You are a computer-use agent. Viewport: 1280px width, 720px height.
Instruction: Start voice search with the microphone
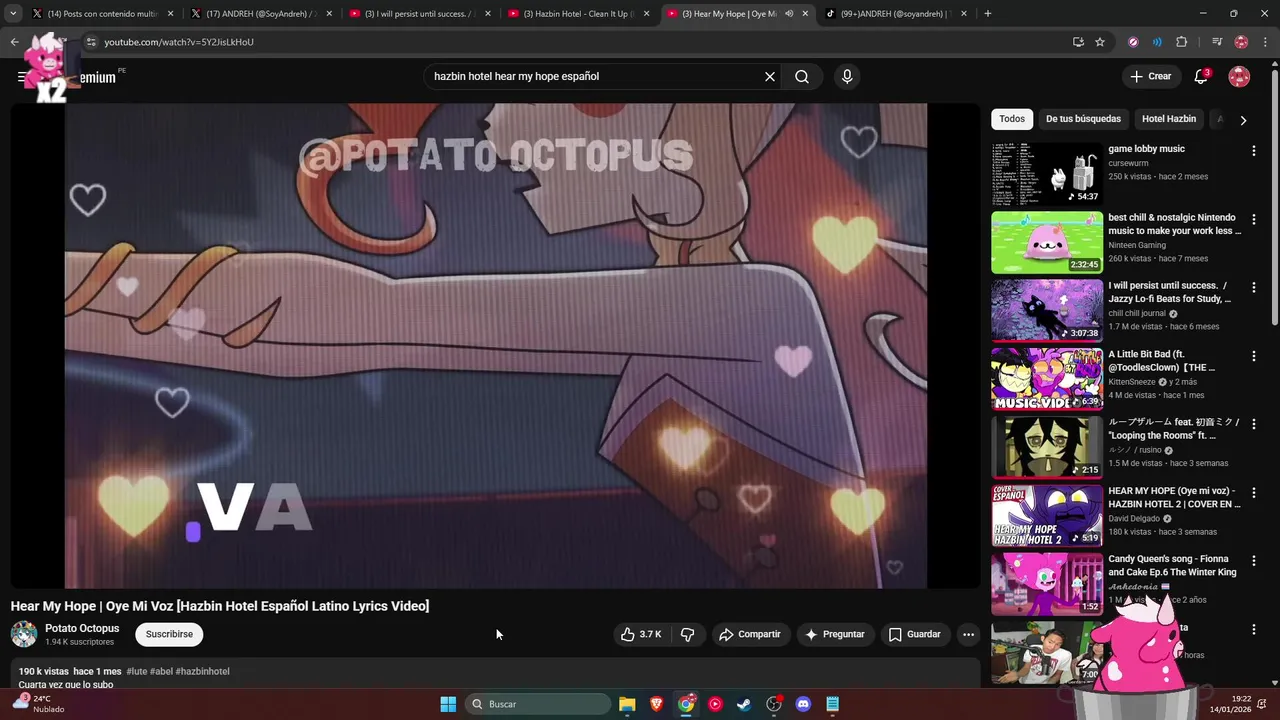(847, 77)
